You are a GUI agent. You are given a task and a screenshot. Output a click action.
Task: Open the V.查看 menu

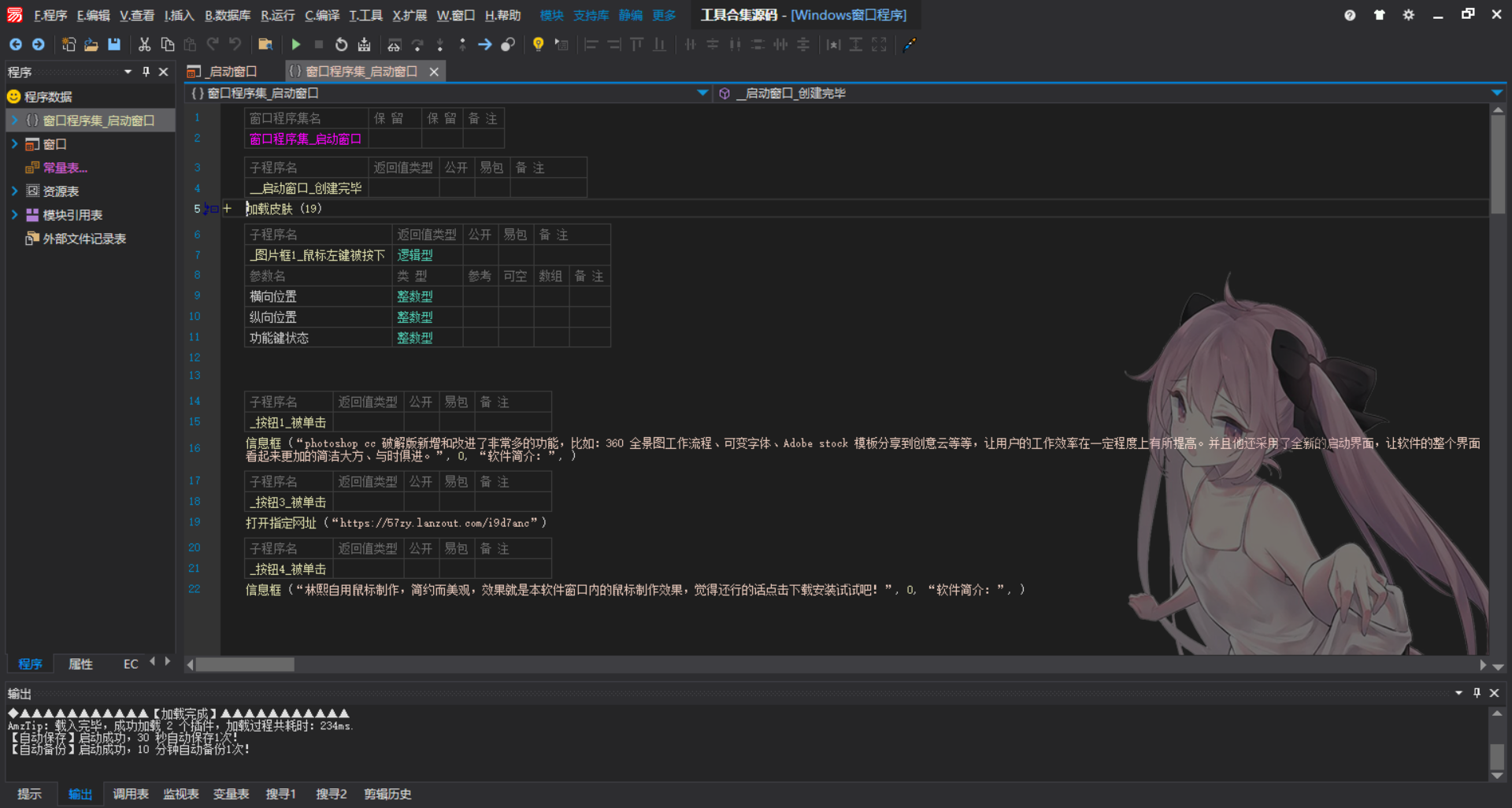pyautogui.click(x=137, y=15)
